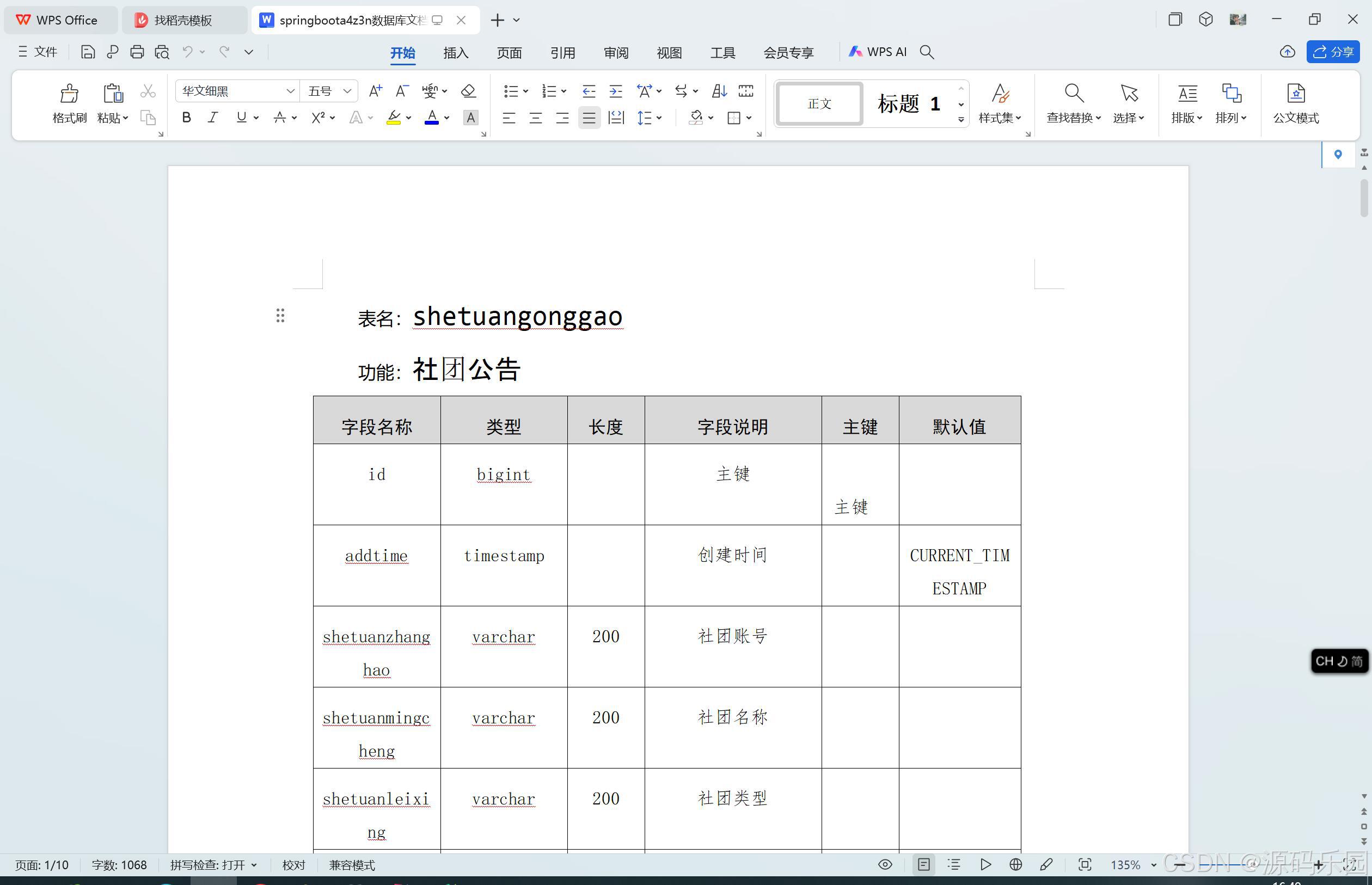Expand the font size 五号 dropdown
The image size is (1372, 885).
pyautogui.click(x=347, y=91)
